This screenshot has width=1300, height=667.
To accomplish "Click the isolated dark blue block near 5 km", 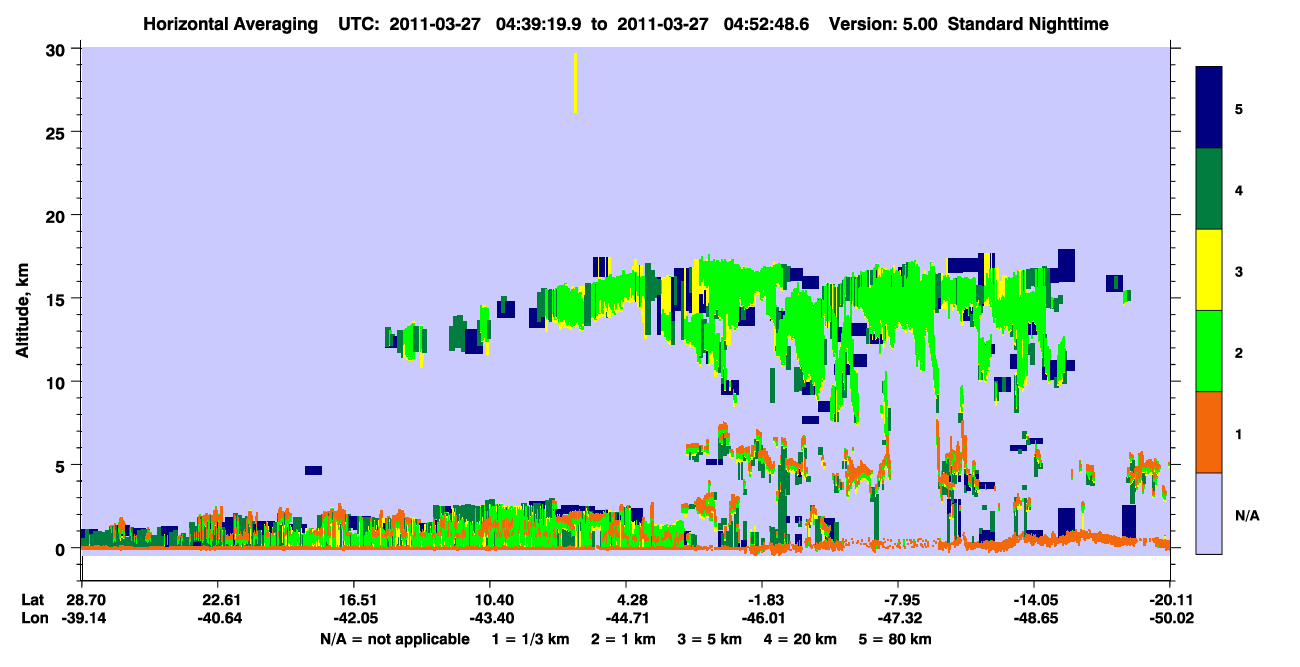I will point(313,470).
